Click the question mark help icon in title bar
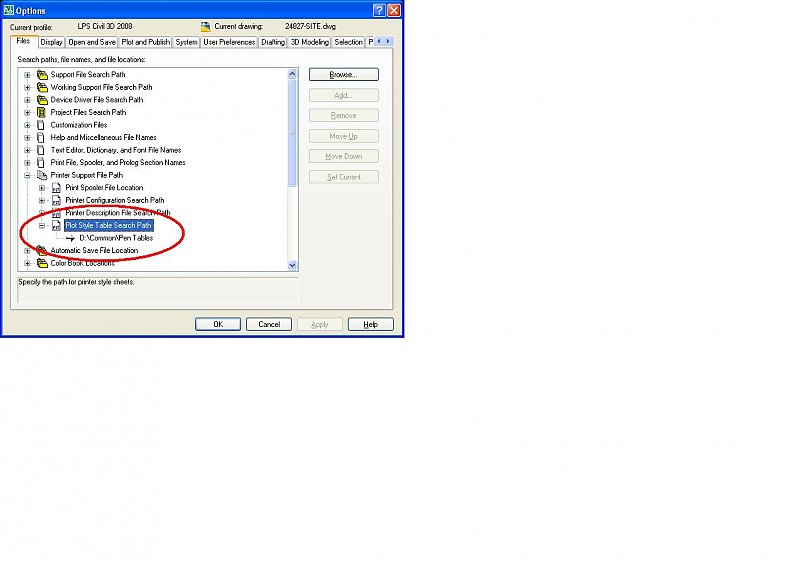Screen dimensions: 800x565 379,10
